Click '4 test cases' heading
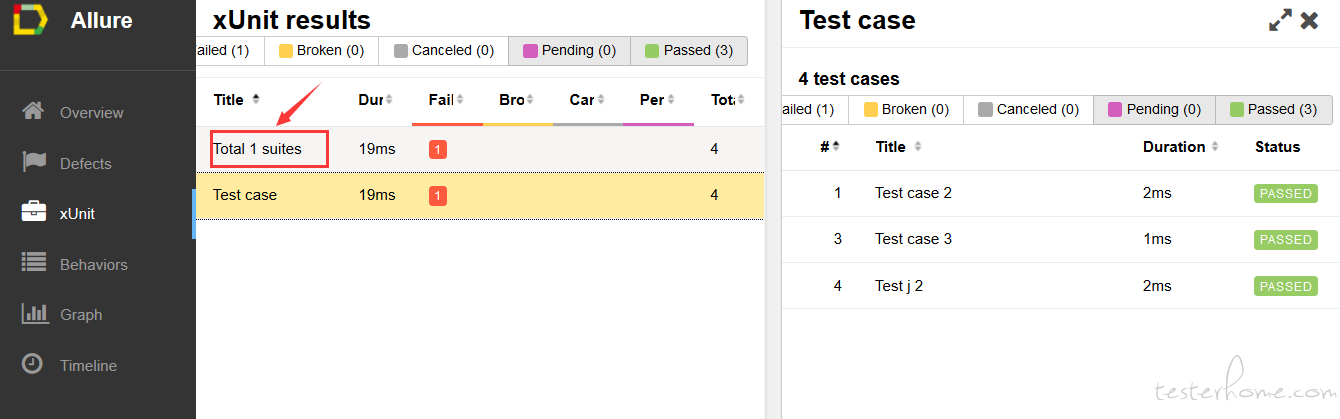The width and height of the screenshot is (1340, 419). click(849, 78)
